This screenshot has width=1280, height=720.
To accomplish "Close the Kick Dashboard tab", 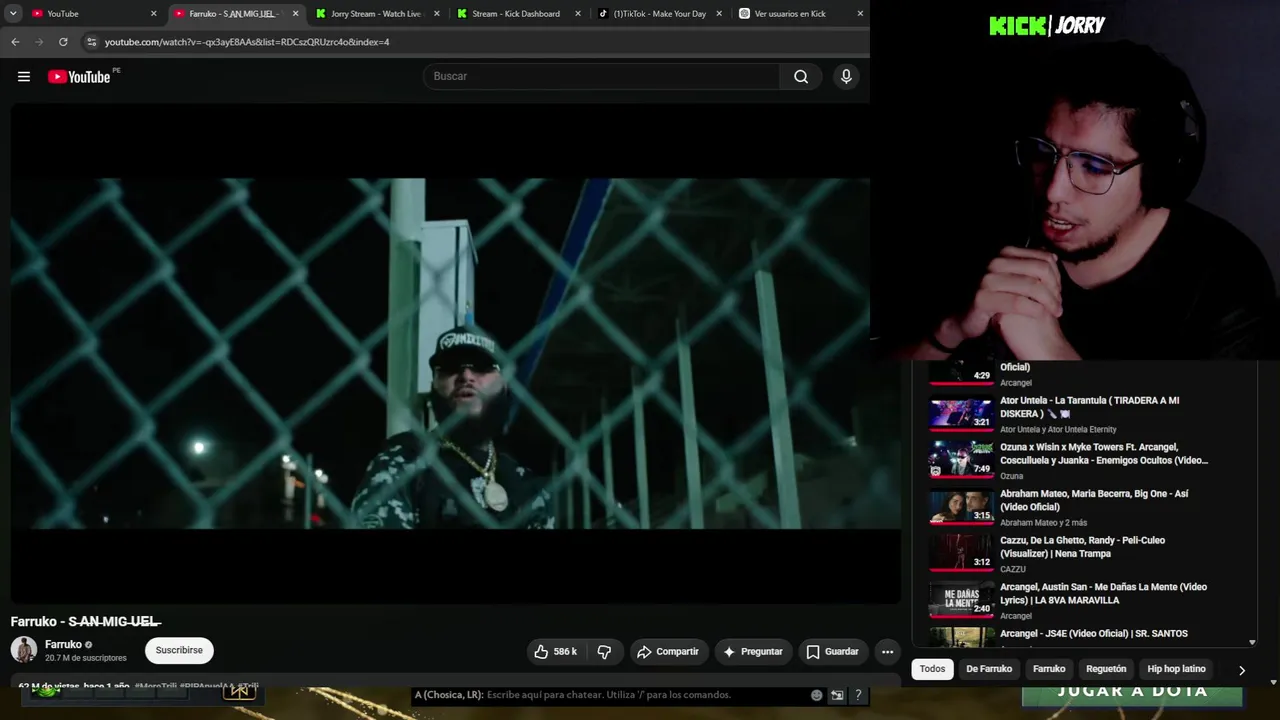I will 578,14.
